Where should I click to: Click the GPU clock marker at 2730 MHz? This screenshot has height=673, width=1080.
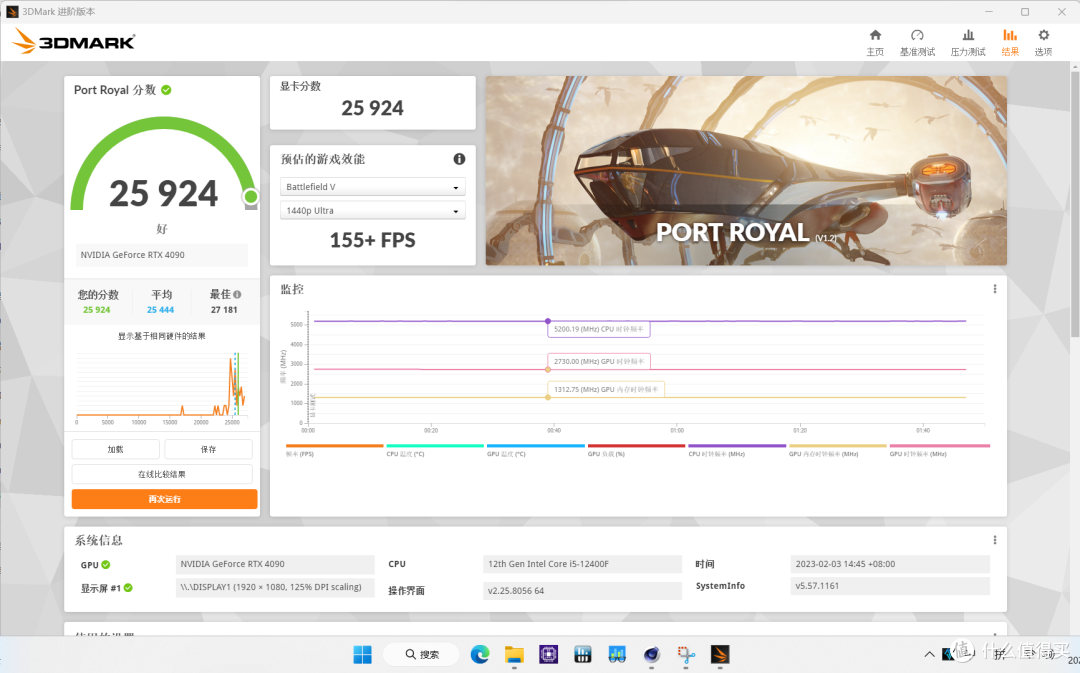548,370
